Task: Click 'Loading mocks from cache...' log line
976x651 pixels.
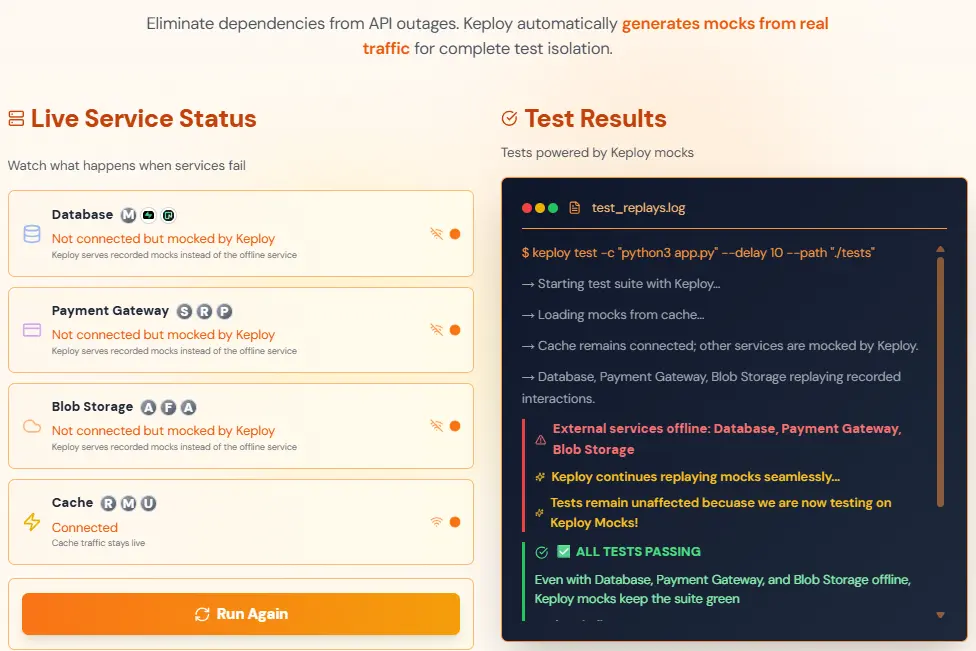Action: [613, 315]
